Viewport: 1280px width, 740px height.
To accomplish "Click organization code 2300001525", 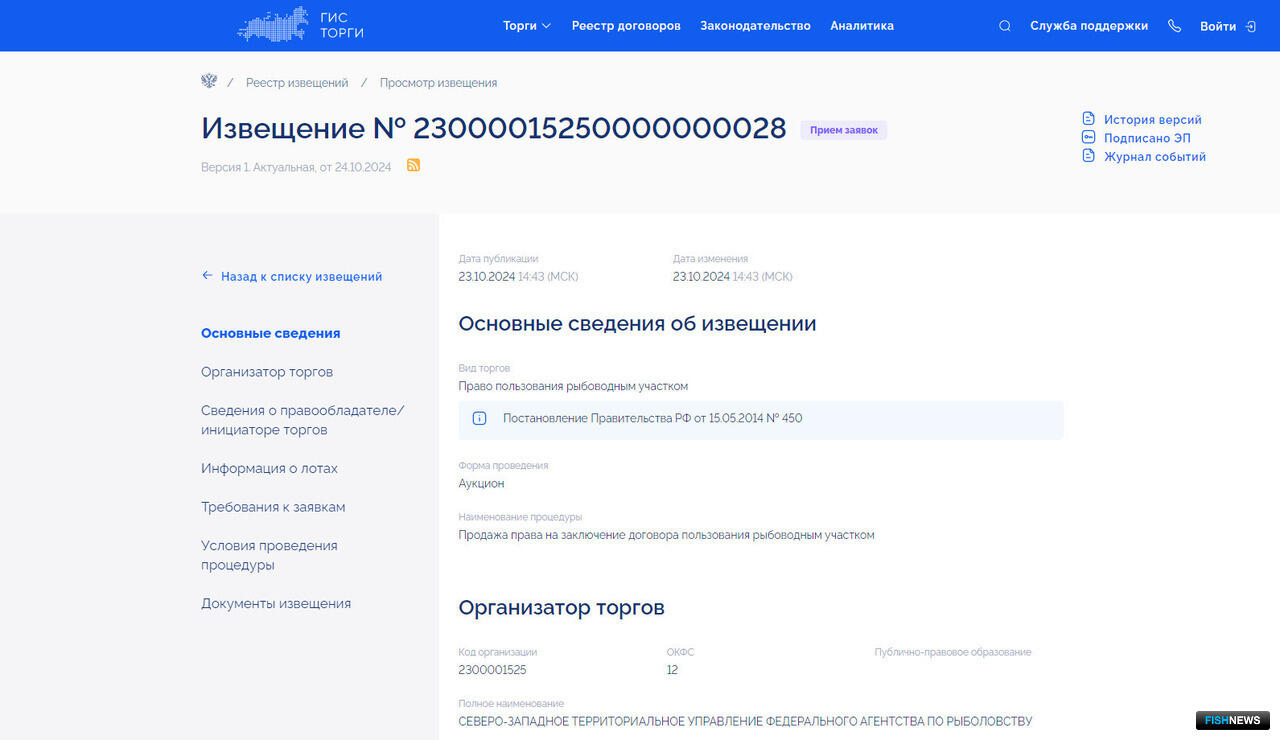I will 492,670.
